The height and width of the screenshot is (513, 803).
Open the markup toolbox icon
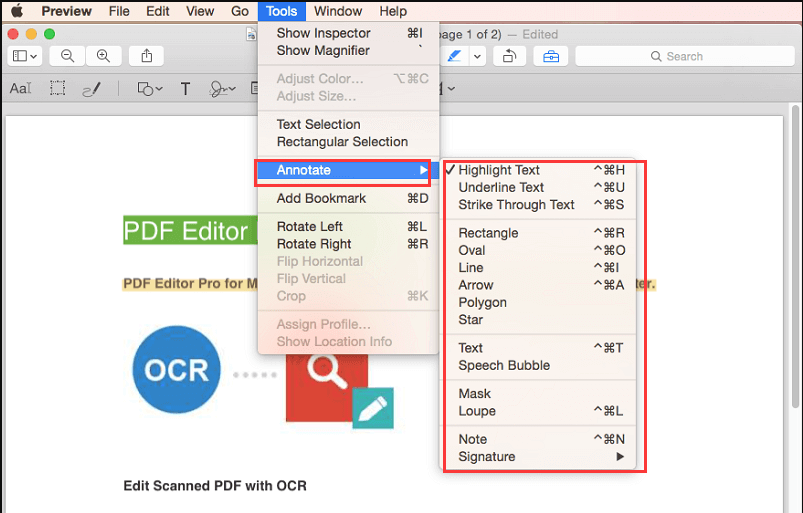pos(551,57)
